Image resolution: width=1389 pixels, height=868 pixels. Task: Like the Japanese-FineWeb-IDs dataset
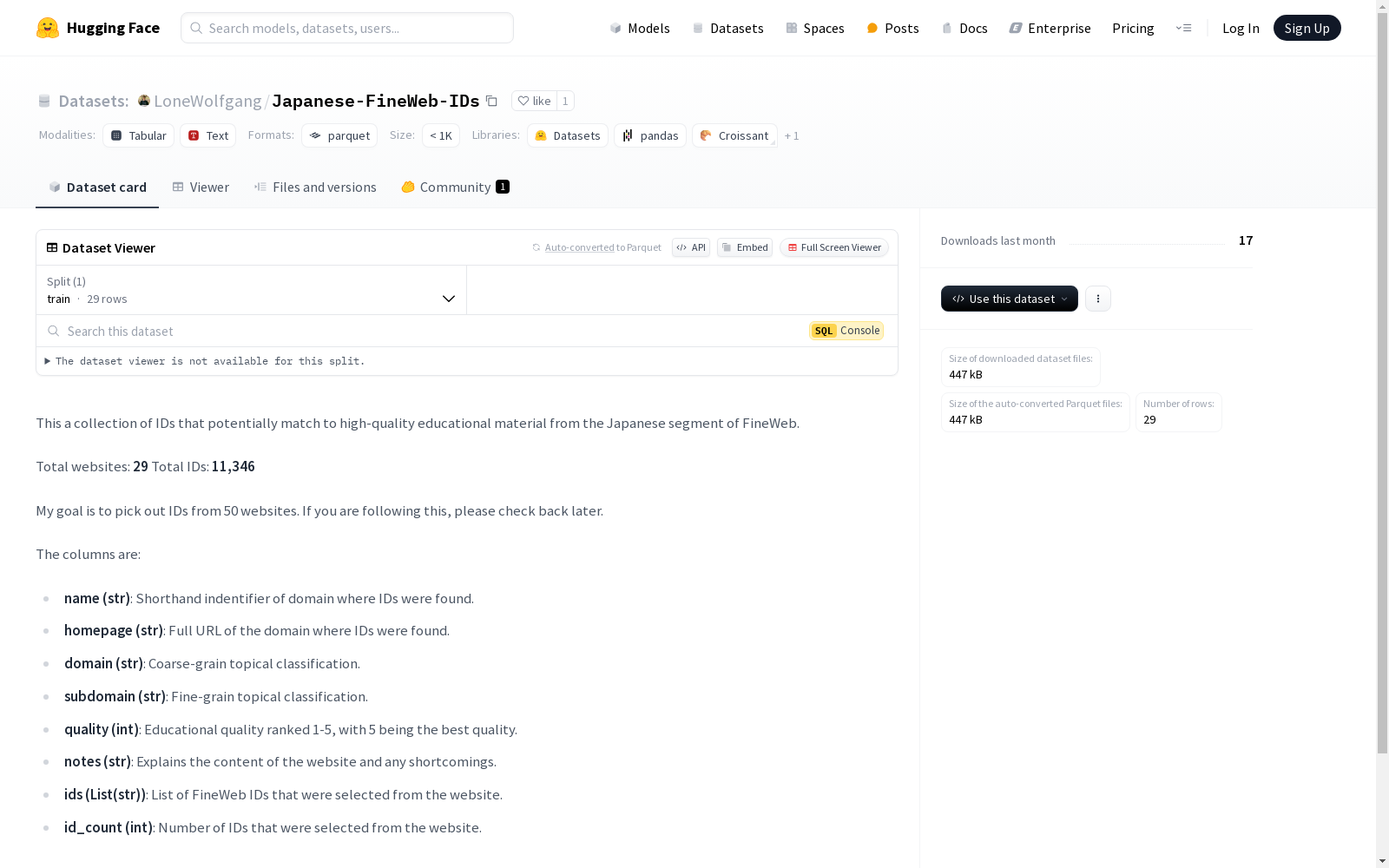click(534, 101)
